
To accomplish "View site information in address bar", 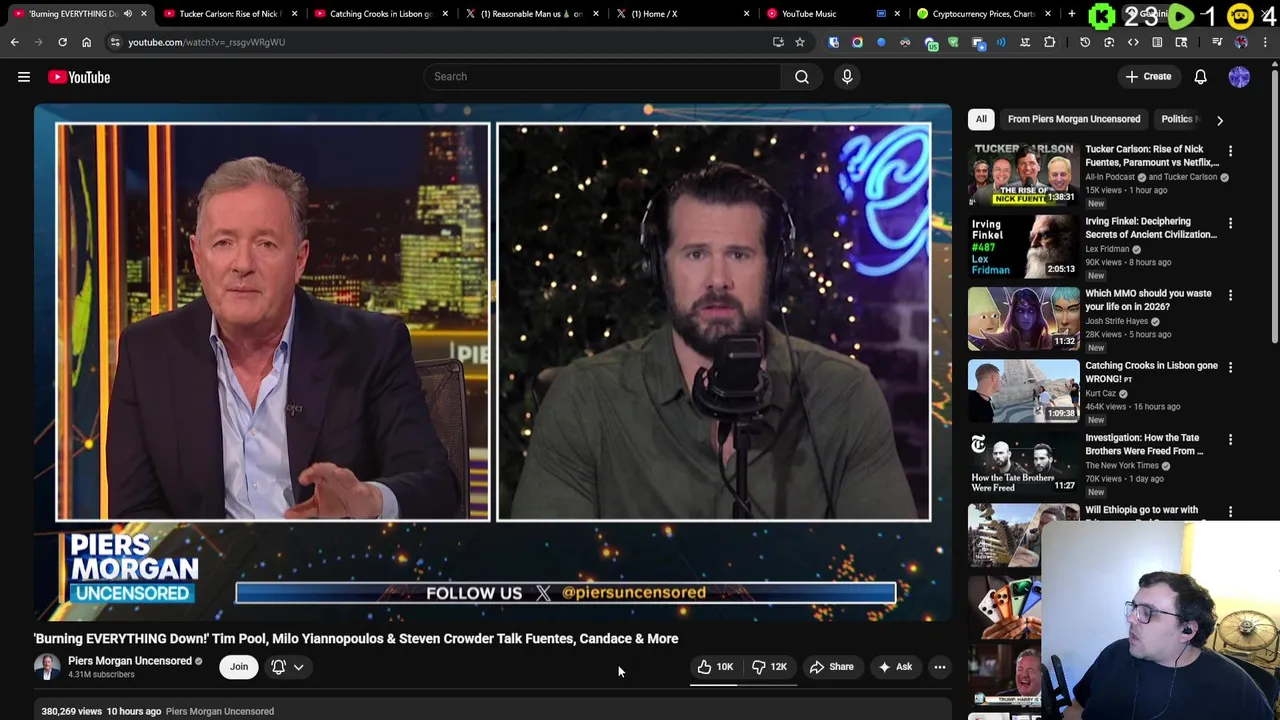I will (x=115, y=42).
